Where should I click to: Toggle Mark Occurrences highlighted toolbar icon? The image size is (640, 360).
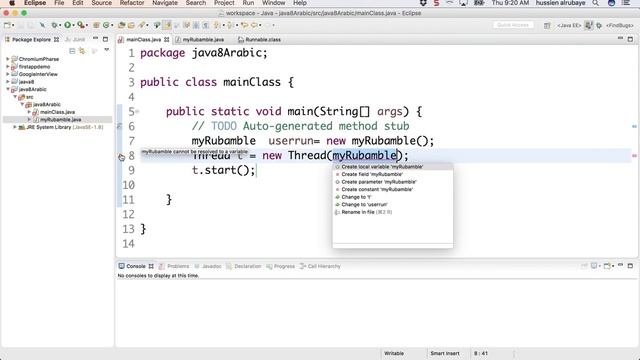[x=167, y=25]
